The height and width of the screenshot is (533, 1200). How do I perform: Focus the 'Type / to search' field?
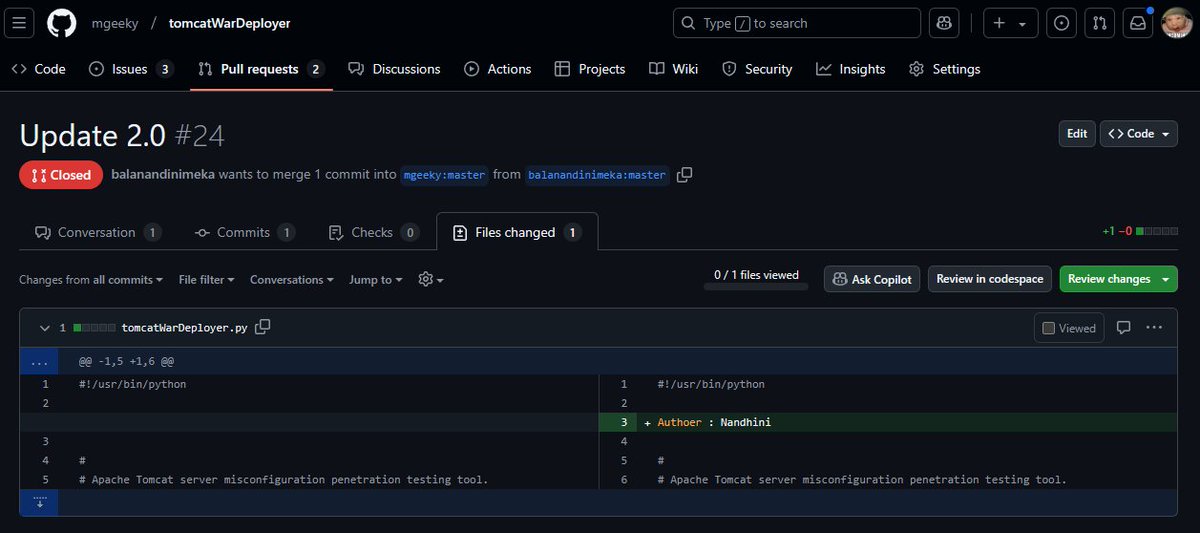tap(797, 23)
